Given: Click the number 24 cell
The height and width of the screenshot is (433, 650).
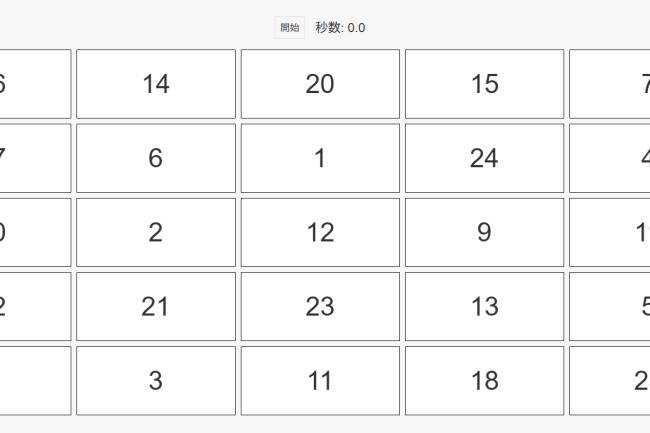Looking at the screenshot, I should (x=484, y=158).
